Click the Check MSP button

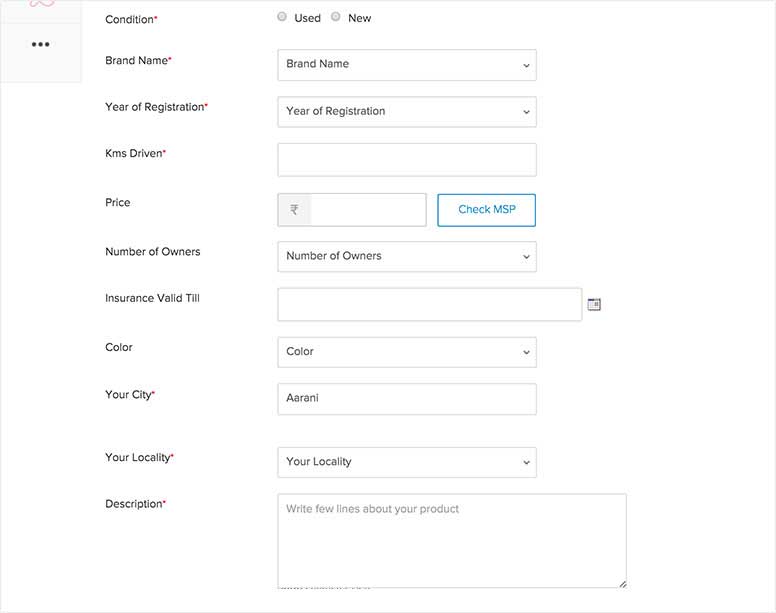(486, 210)
